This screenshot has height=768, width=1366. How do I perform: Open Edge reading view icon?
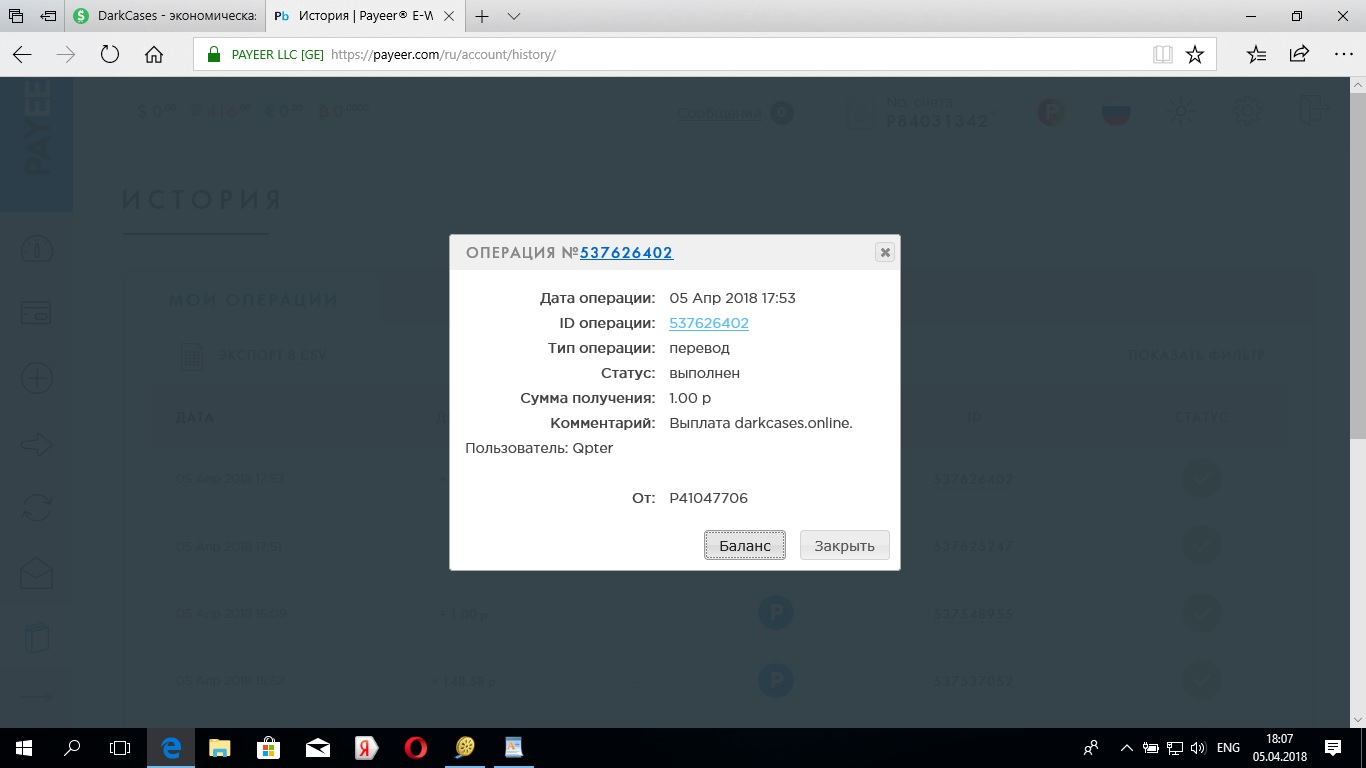tap(1162, 55)
